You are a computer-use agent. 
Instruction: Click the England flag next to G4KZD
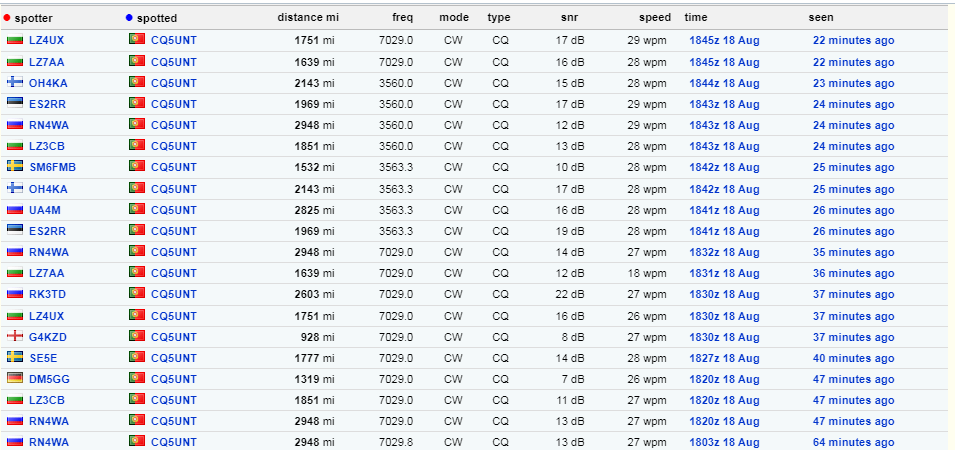pos(15,336)
